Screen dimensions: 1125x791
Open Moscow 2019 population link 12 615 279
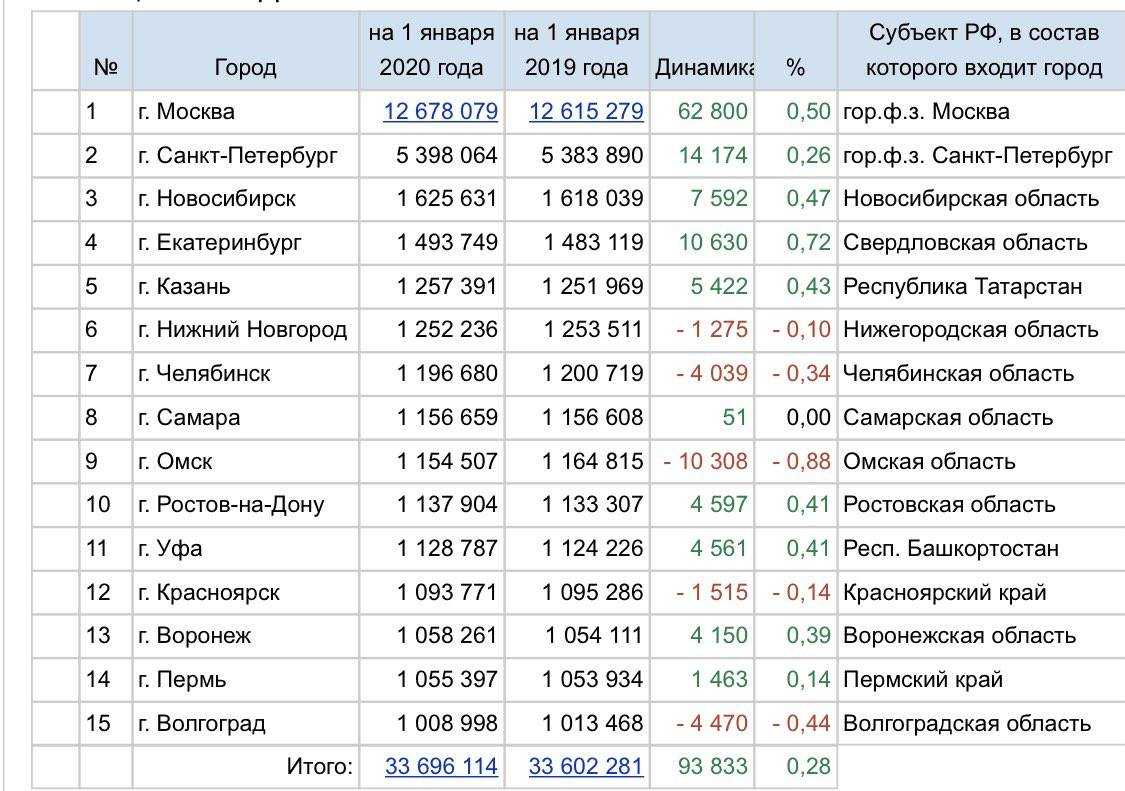pos(585,111)
